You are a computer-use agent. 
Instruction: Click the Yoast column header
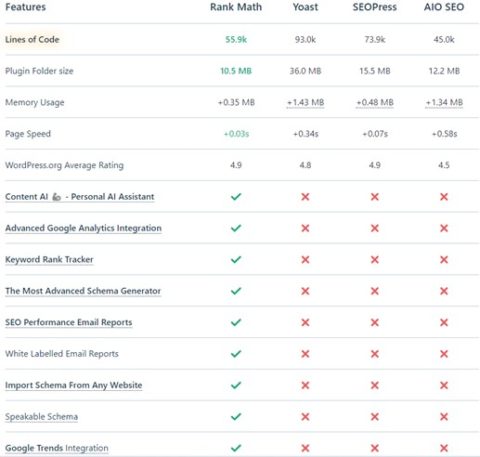[x=305, y=7]
